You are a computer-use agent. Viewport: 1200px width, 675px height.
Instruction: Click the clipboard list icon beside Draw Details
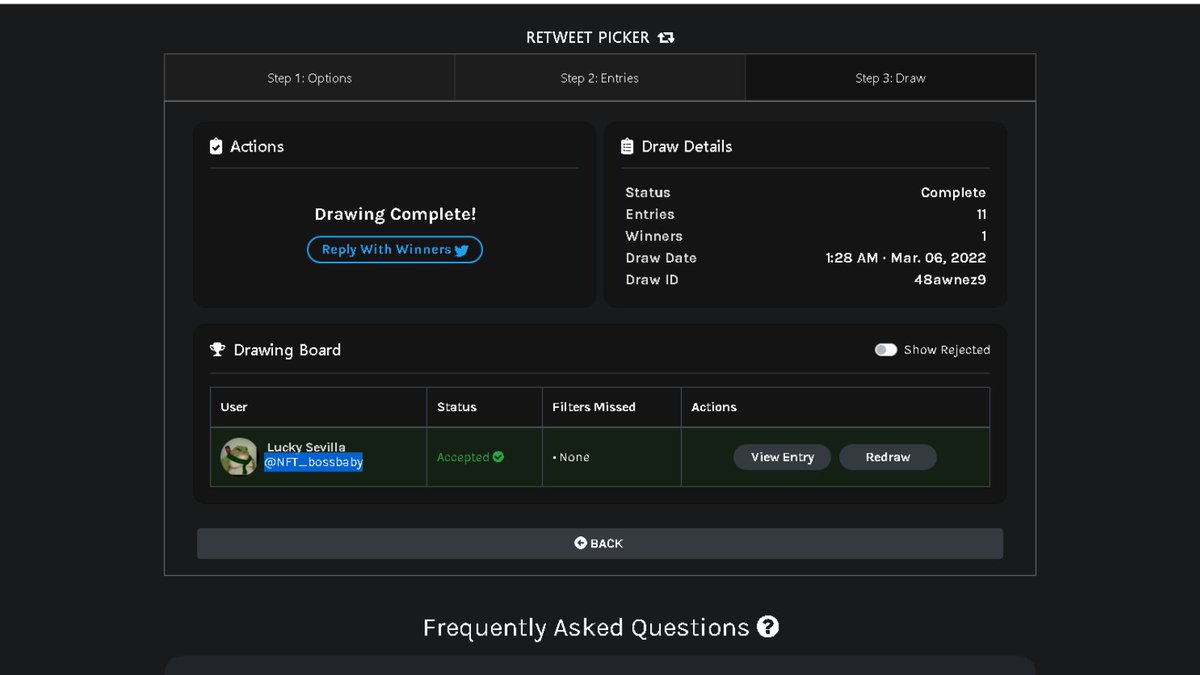coord(627,147)
